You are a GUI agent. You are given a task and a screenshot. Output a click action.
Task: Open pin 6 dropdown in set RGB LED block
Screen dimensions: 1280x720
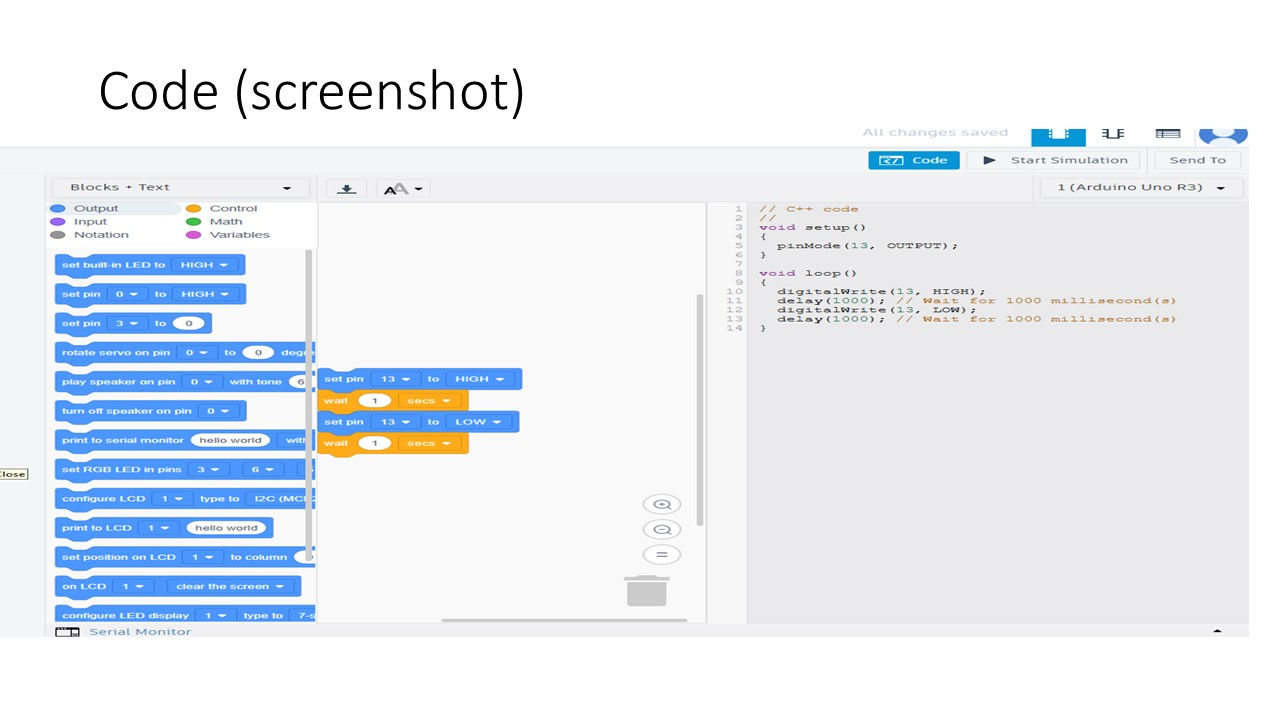point(264,469)
